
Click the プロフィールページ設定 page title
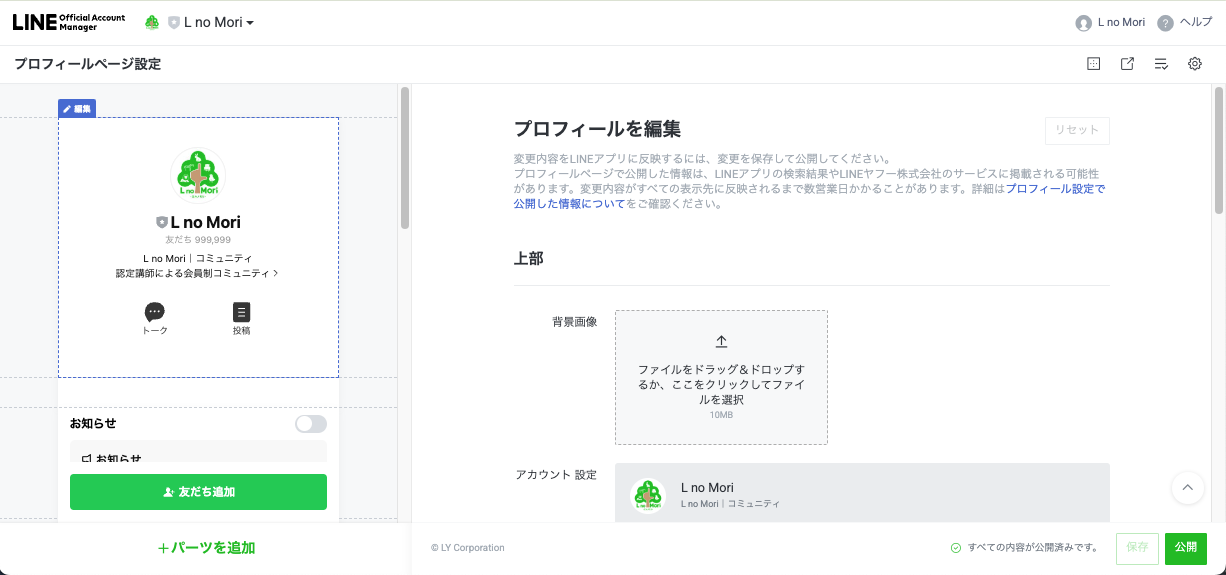click(87, 64)
